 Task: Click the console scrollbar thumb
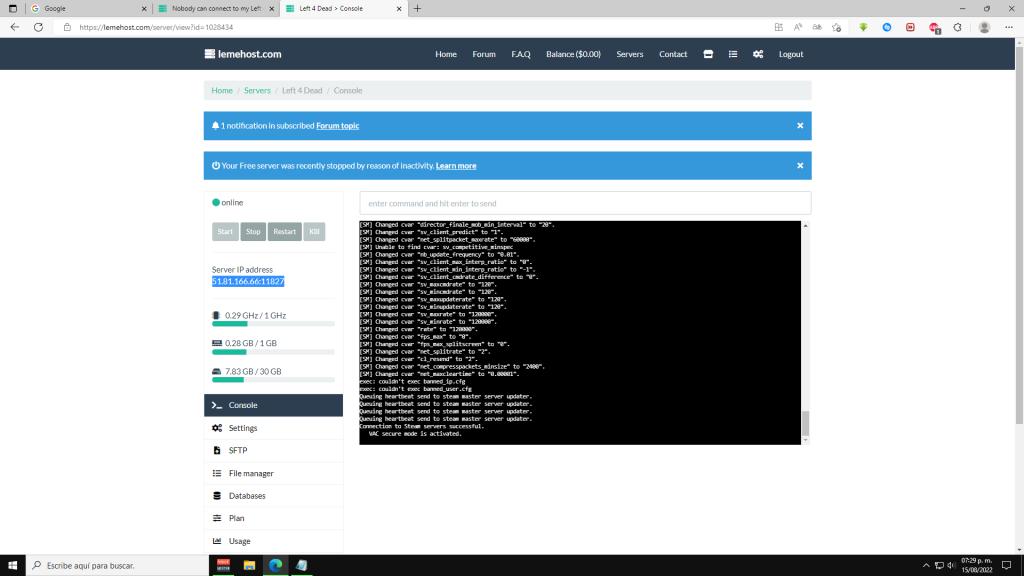[805, 423]
